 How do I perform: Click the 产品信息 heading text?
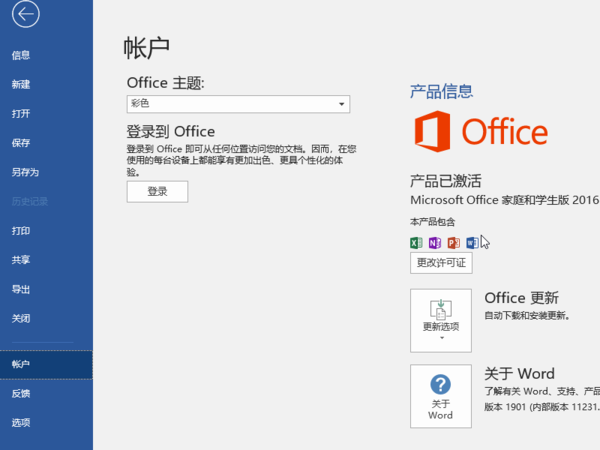coord(442,91)
